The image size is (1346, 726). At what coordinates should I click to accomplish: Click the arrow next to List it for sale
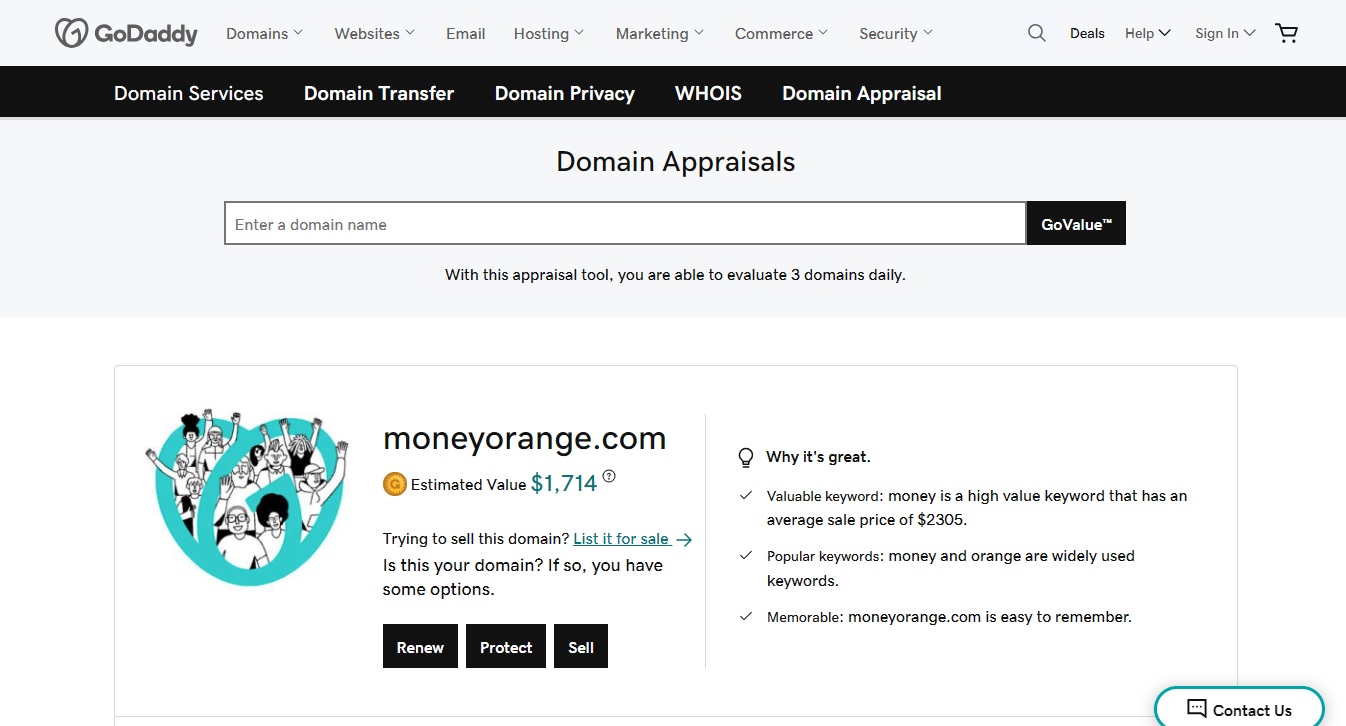pyautogui.click(x=684, y=539)
